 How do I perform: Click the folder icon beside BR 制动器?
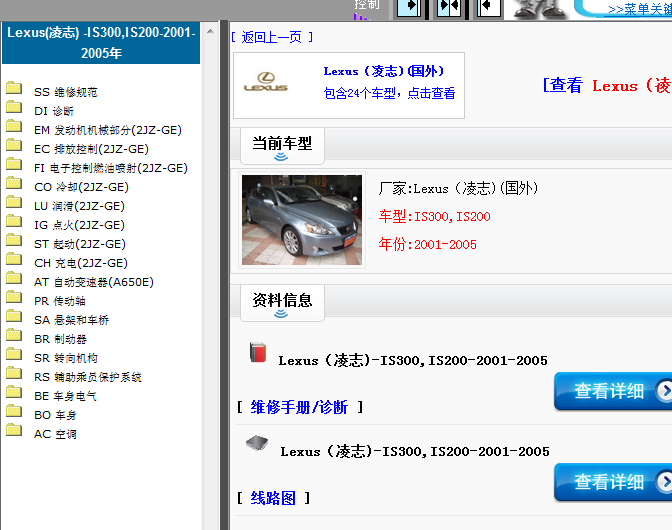[x=14, y=335]
